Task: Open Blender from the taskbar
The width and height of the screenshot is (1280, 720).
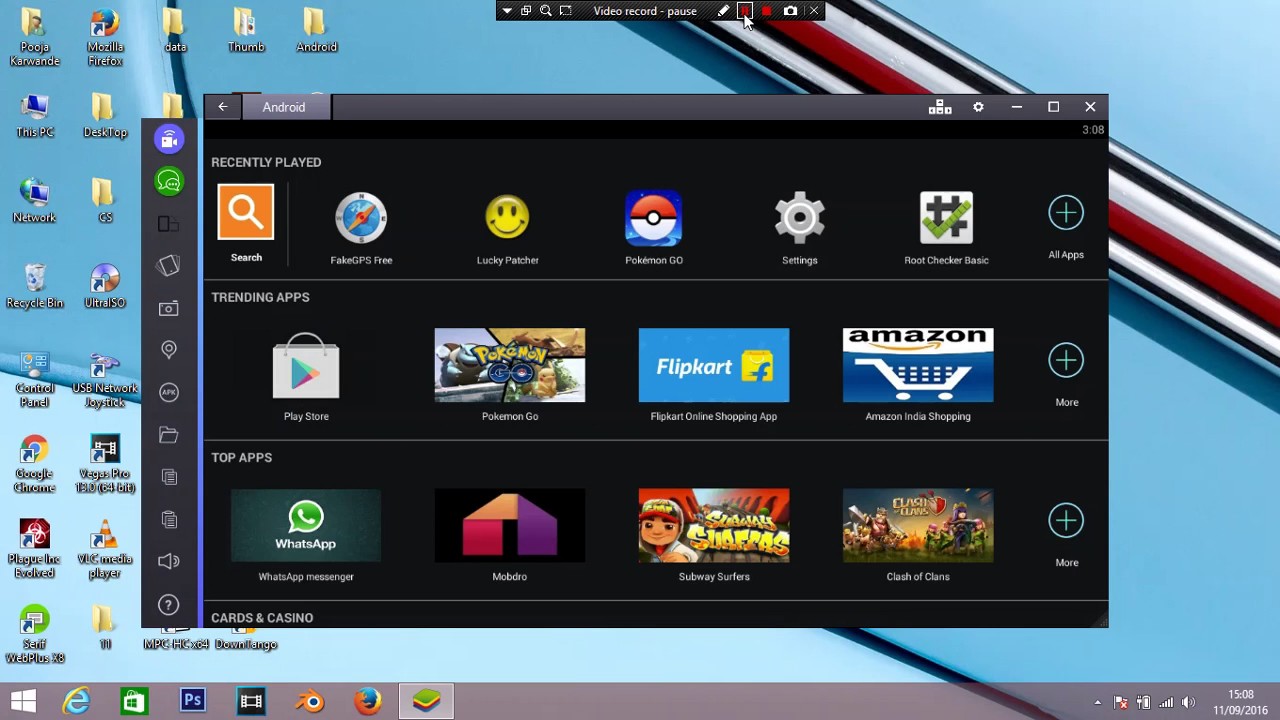Action: coord(309,702)
